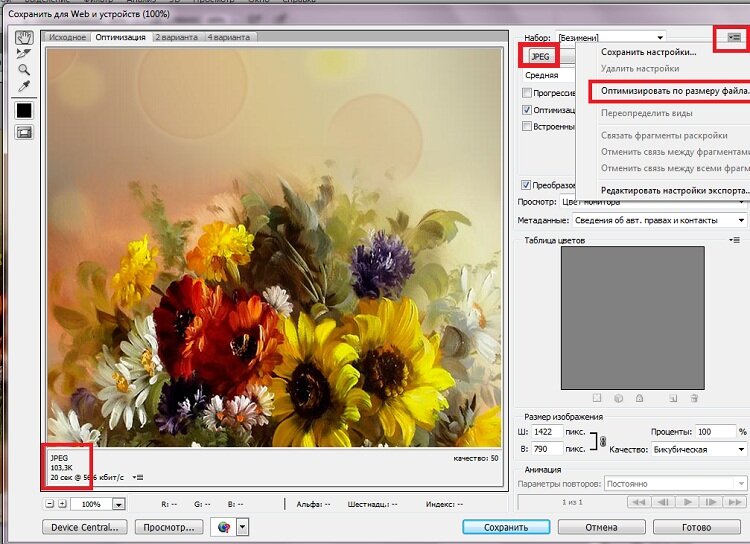The height and width of the screenshot is (544, 750).
Task: Toggle the Встроенный профиль checkbox
Action: click(x=527, y=126)
